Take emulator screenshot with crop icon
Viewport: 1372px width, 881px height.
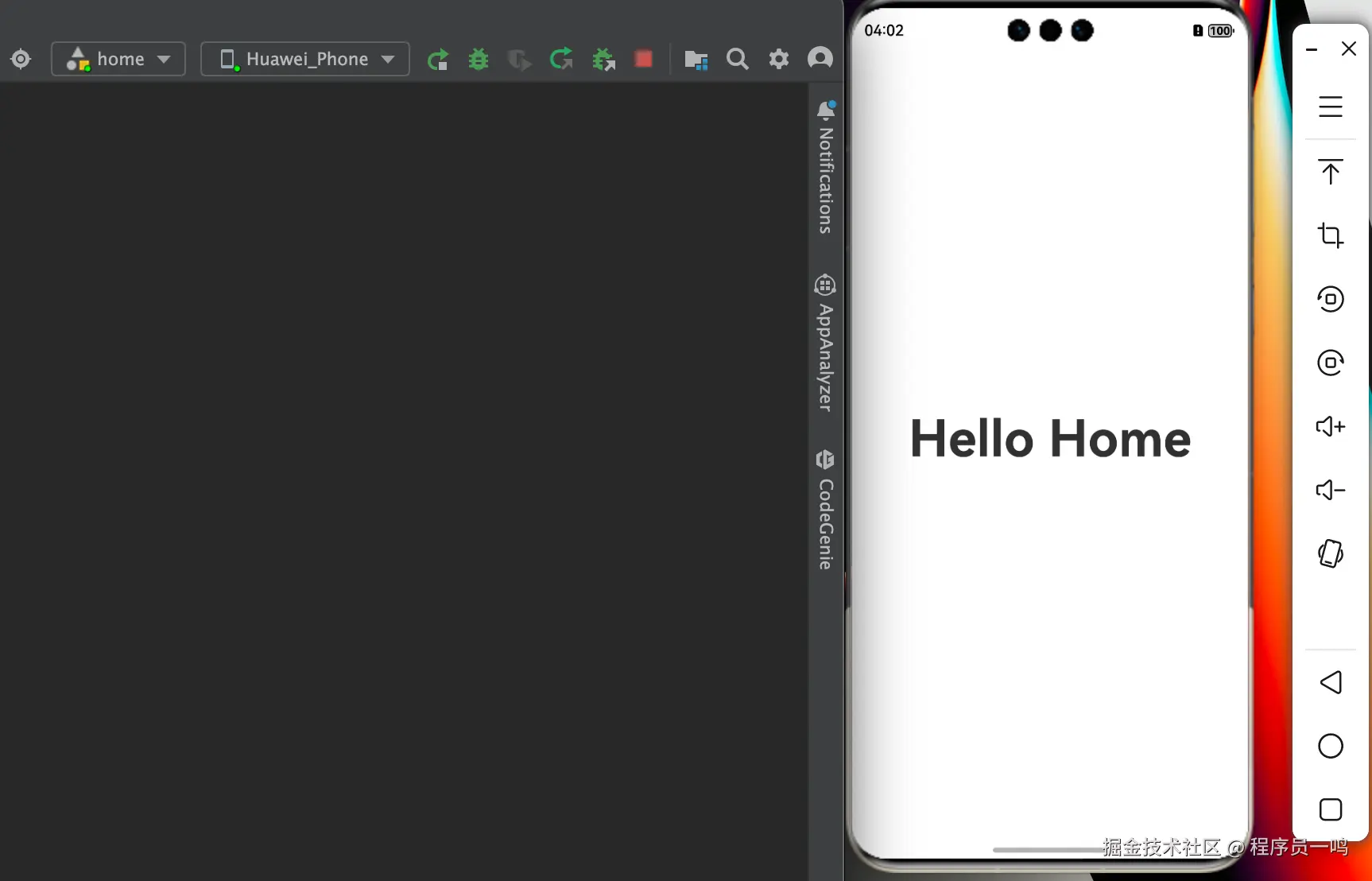tap(1331, 235)
